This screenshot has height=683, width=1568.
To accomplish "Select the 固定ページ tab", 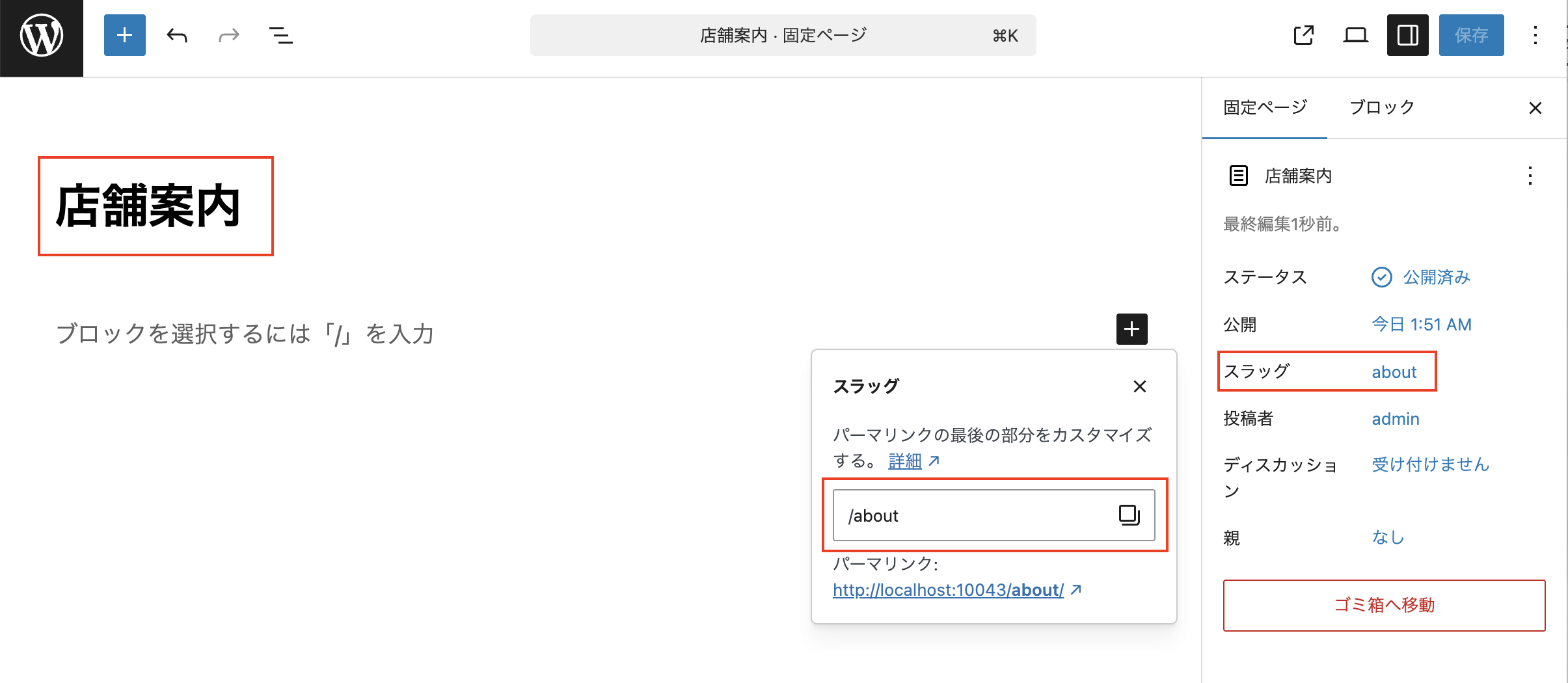I will point(1265,107).
